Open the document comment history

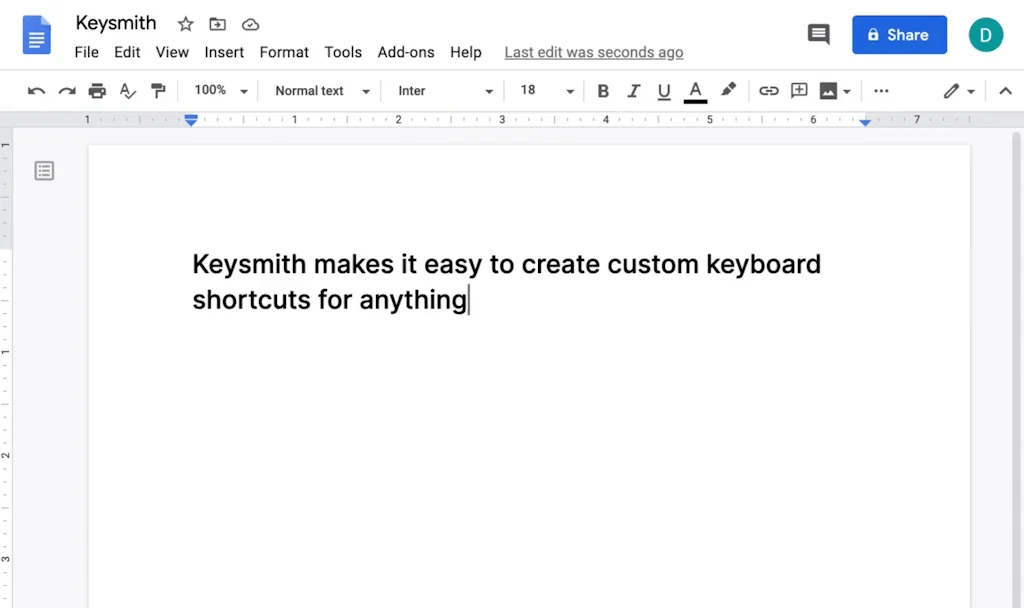[818, 34]
